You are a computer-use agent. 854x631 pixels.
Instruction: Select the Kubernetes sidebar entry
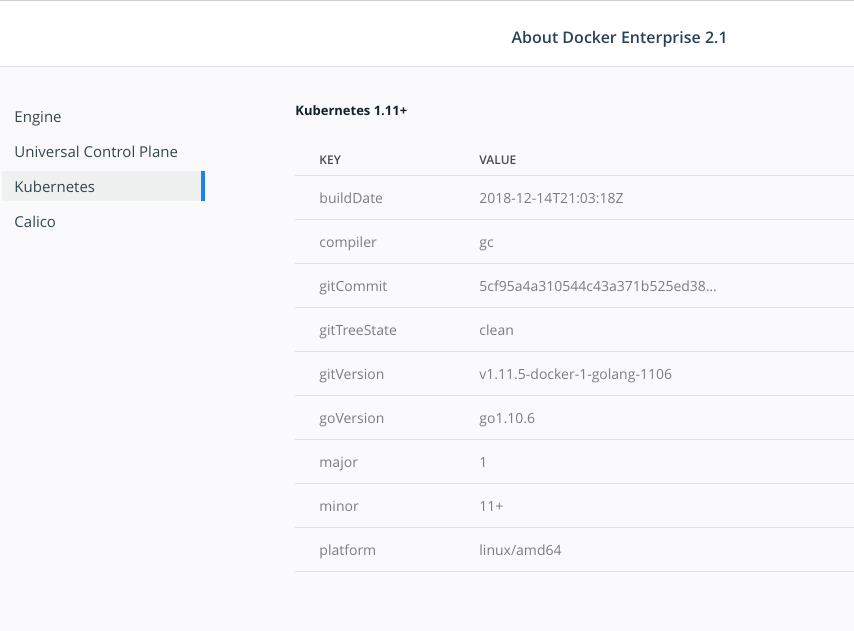[x=54, y=186]
